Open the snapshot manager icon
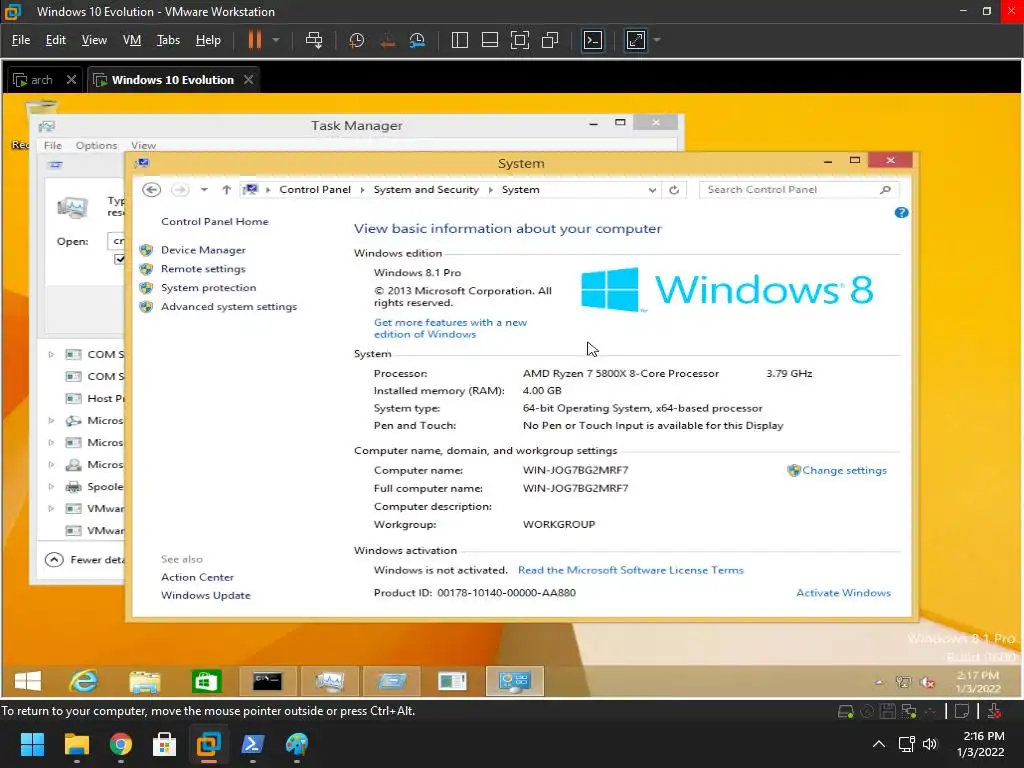 click(x=417, y=40)
